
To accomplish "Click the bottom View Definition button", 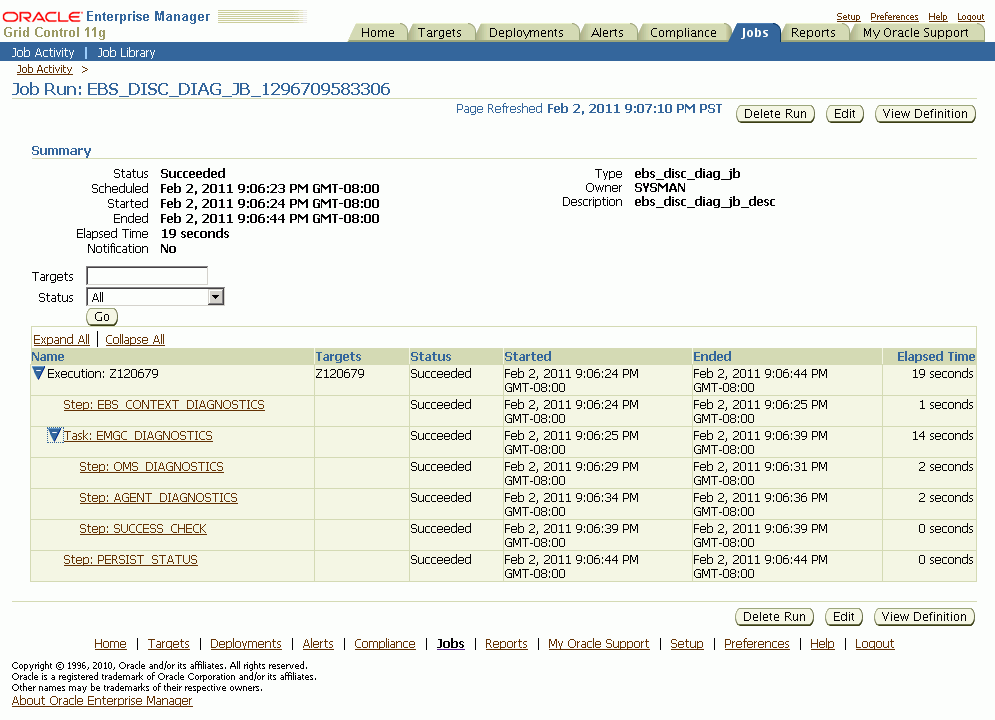I will (x=924, y=617).
